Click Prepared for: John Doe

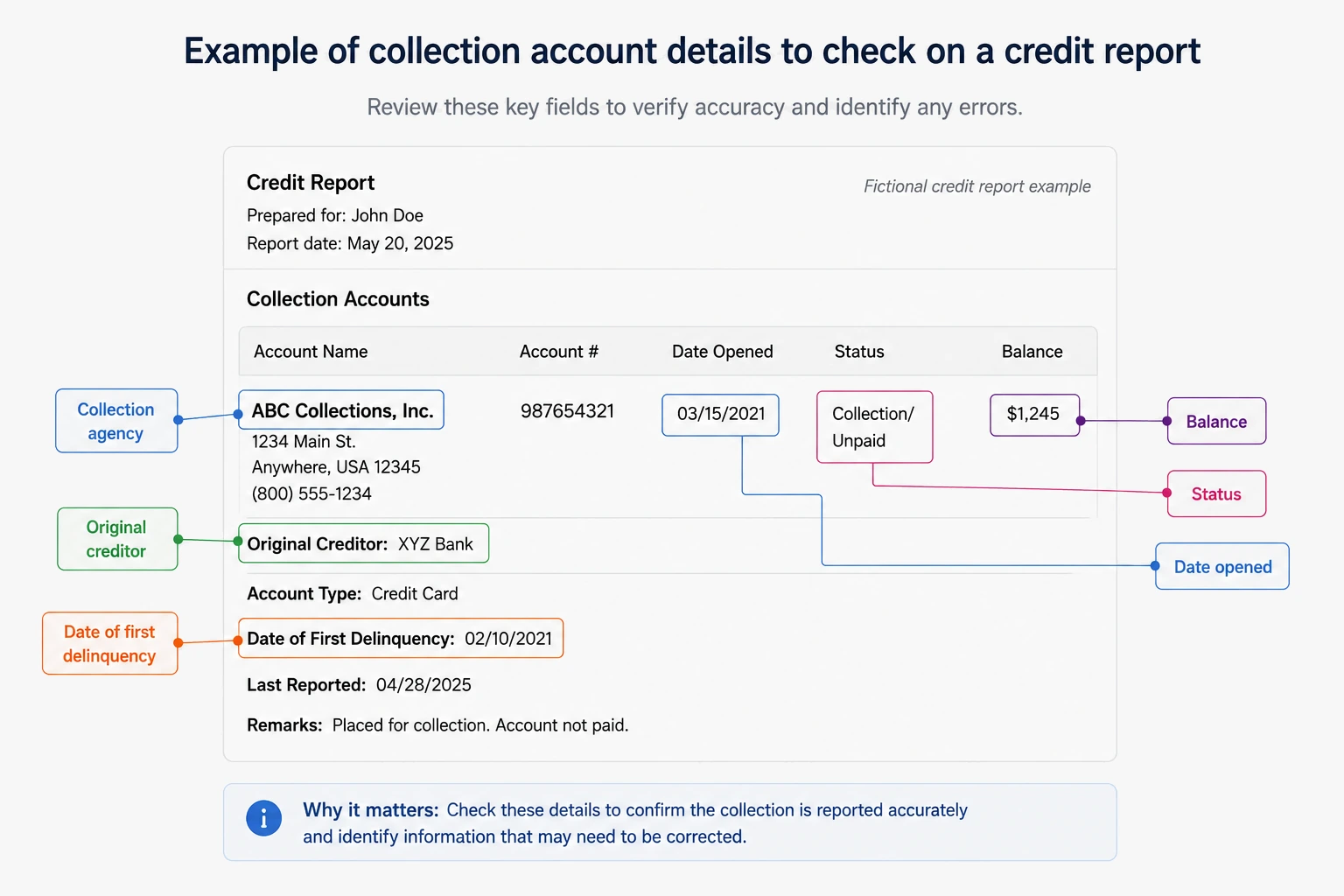tap(335, 215)
